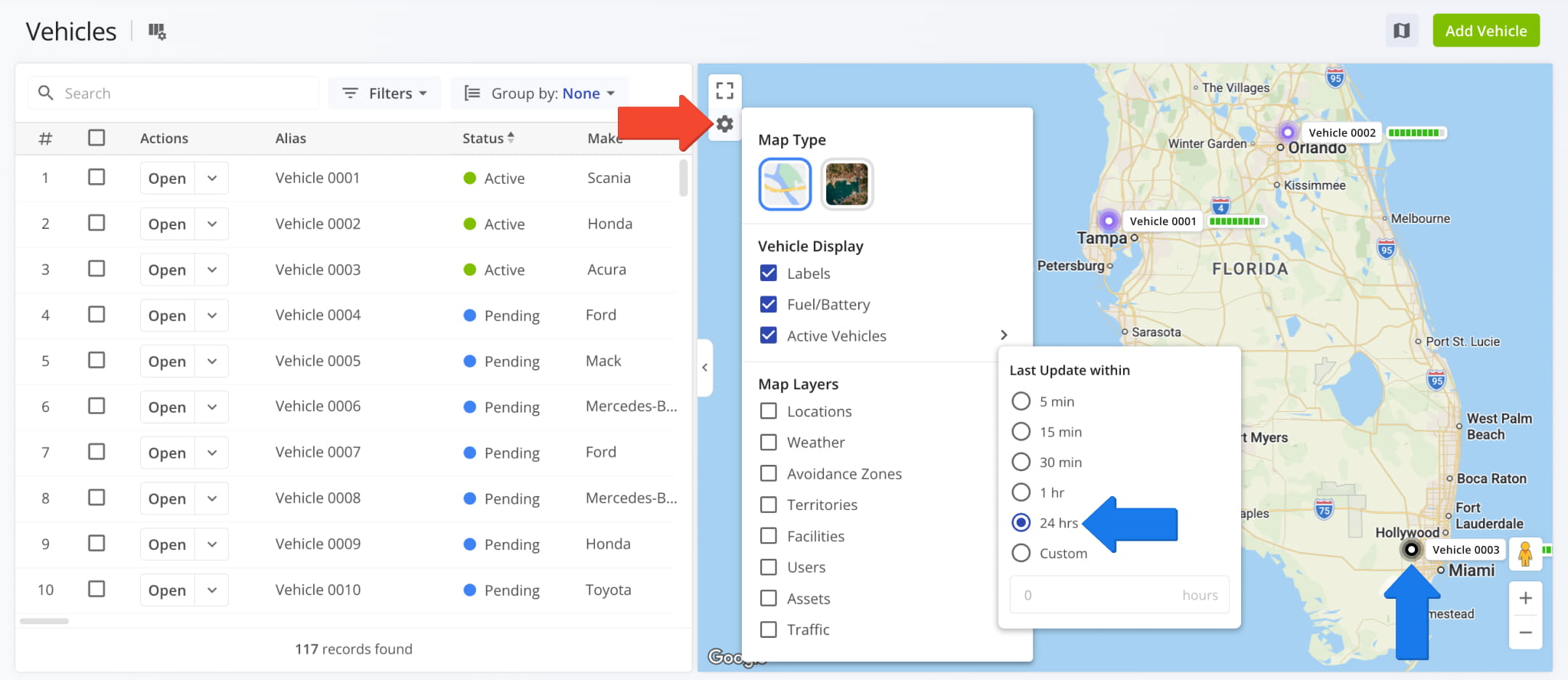1568x680 pixels.
Task: Enable the Traffic map layer
Action: 769,629
